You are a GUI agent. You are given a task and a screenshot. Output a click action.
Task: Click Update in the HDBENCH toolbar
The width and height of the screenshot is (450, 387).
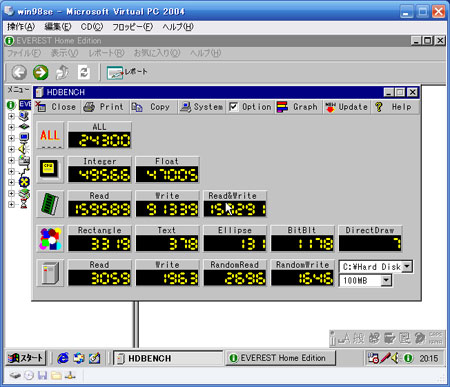point(347,107)
